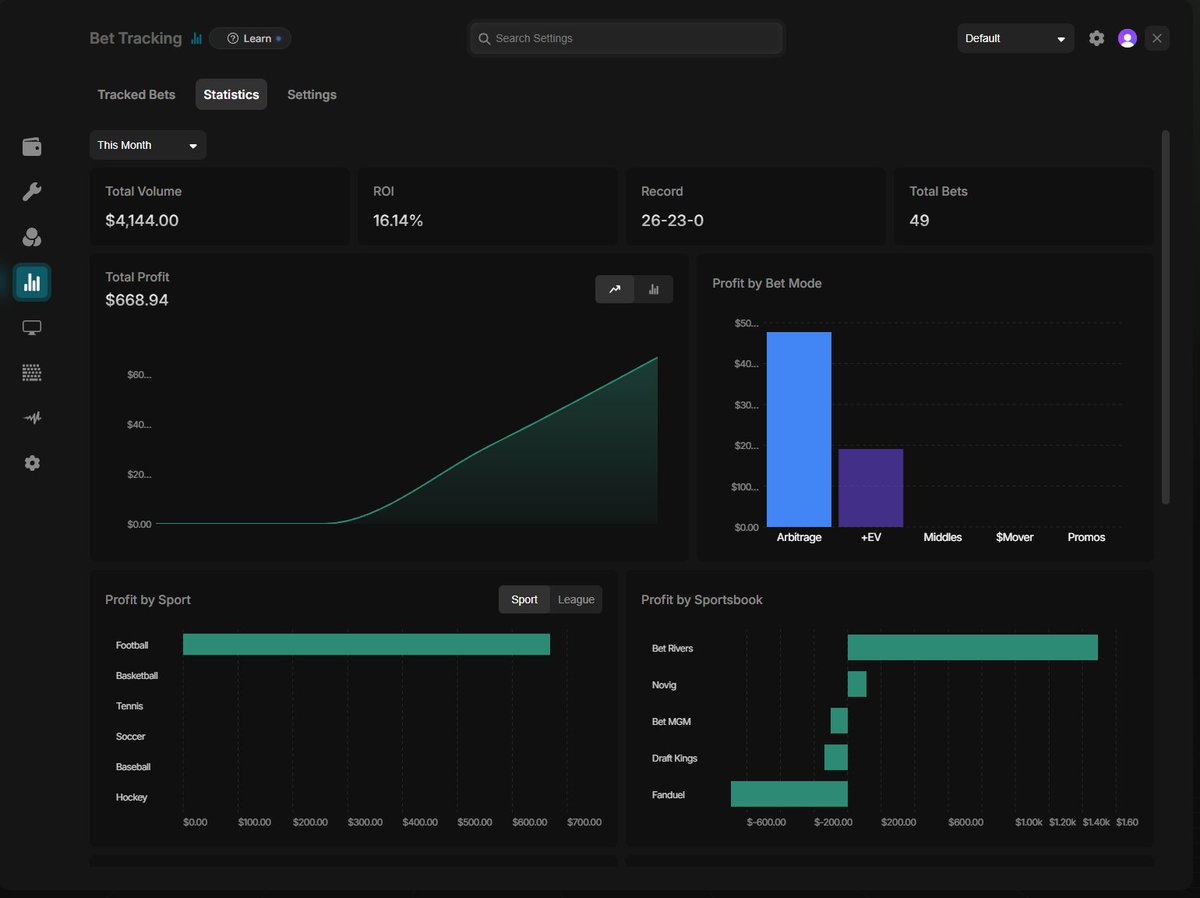Switch Total Profit to bar chart view
The image size is (1200, 898).
654,289
